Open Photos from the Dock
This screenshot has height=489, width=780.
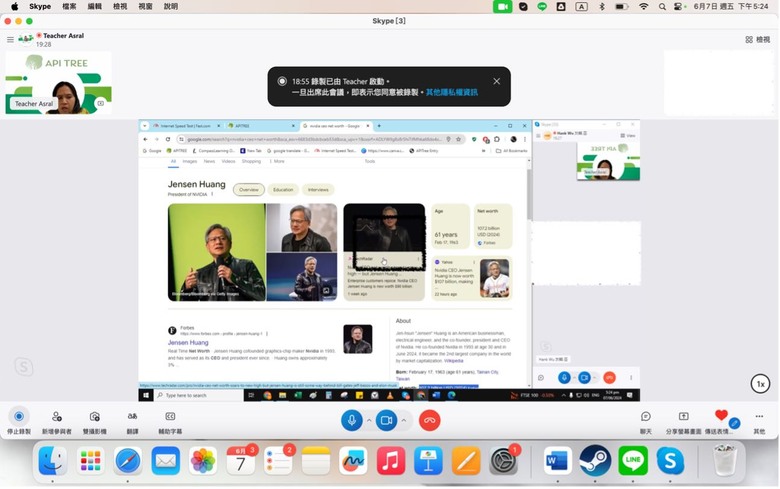(x=203, y=461)
